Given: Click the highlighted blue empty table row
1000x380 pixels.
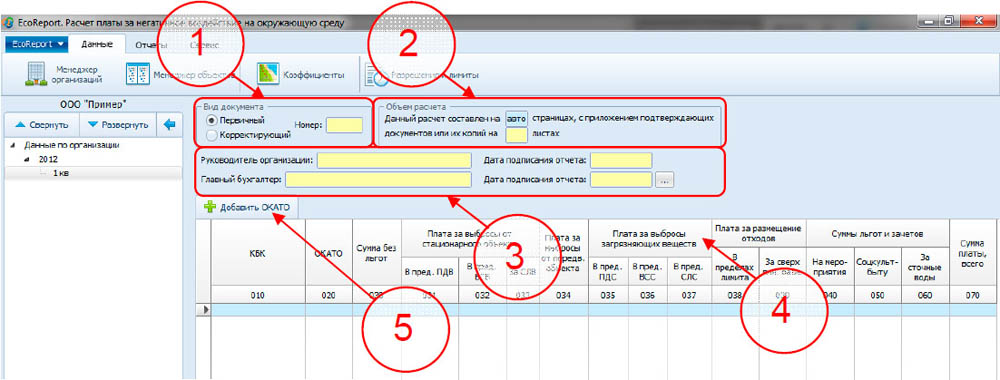Looking at the screenshot, I should click(603, 309).
